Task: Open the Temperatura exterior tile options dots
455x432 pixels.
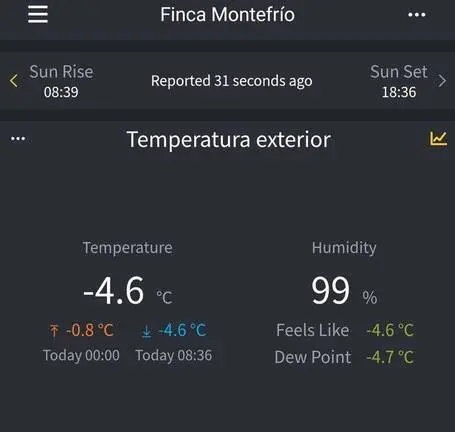Action: point(18,138)
